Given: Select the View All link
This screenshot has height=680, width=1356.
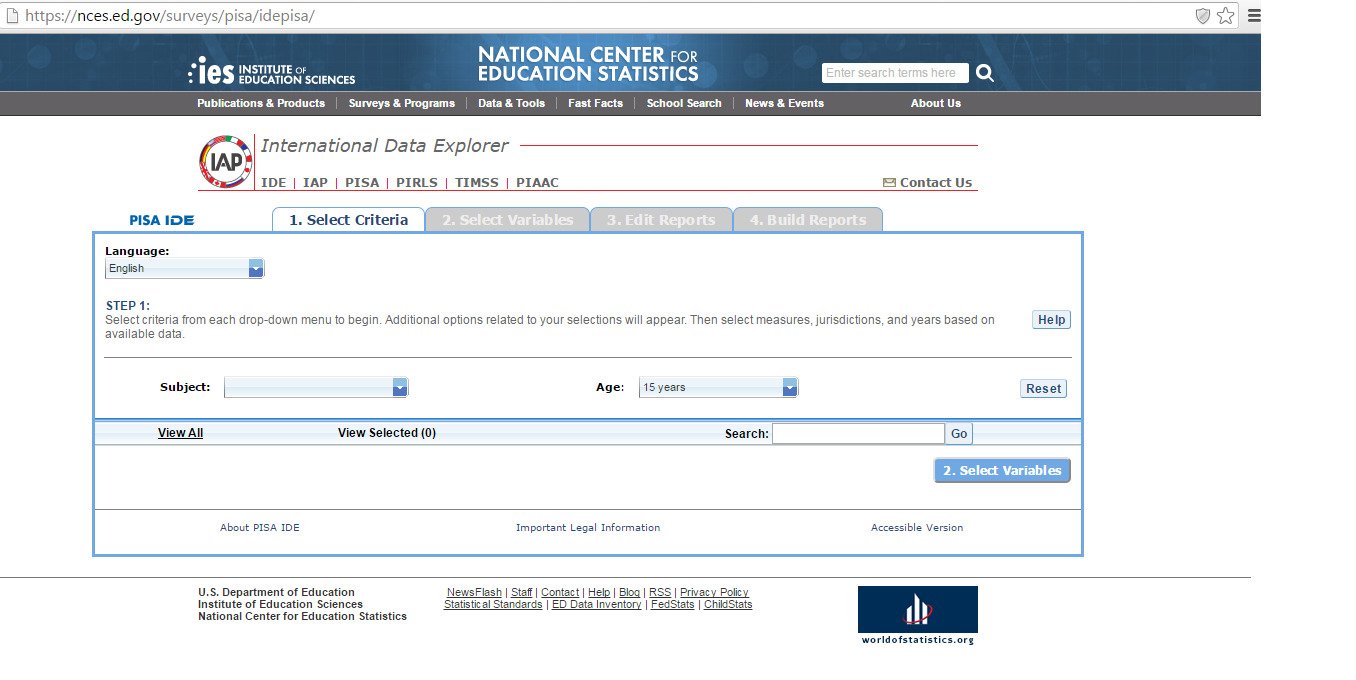Looking at the screenshot, I should point(180,433).
